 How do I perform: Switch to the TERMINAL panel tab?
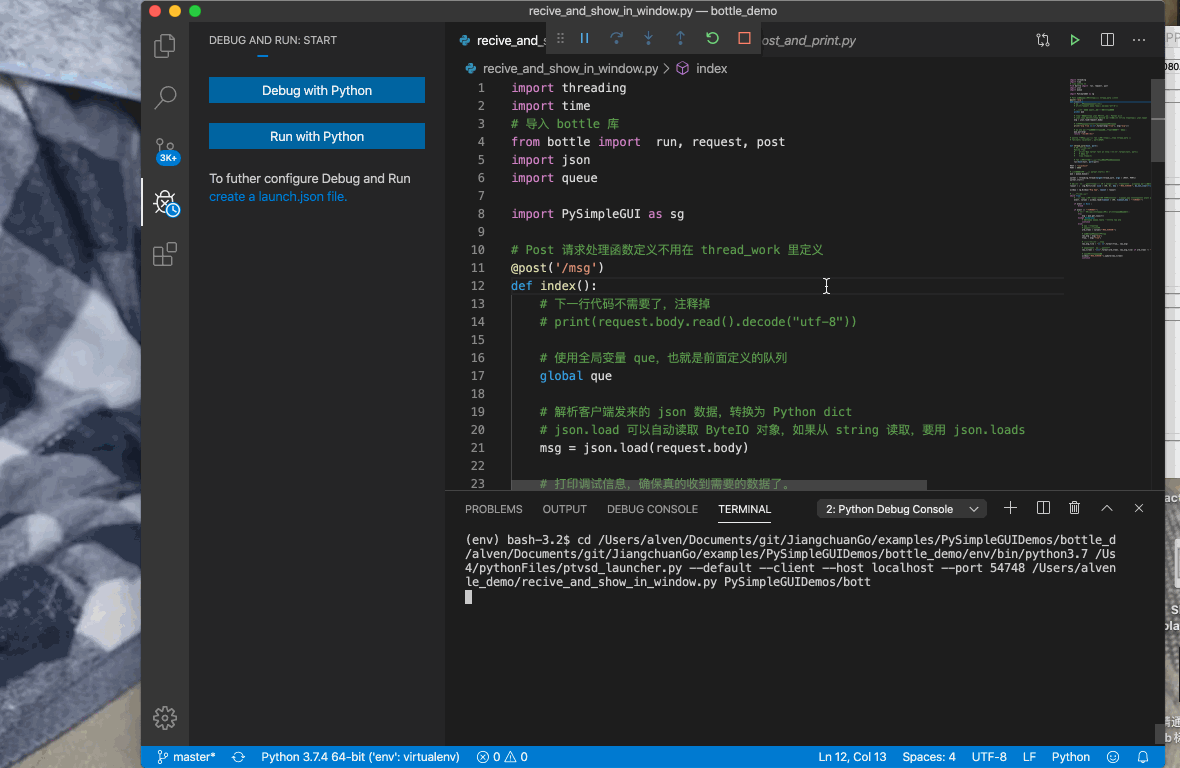pyautogui.click(x=744, y=509)
